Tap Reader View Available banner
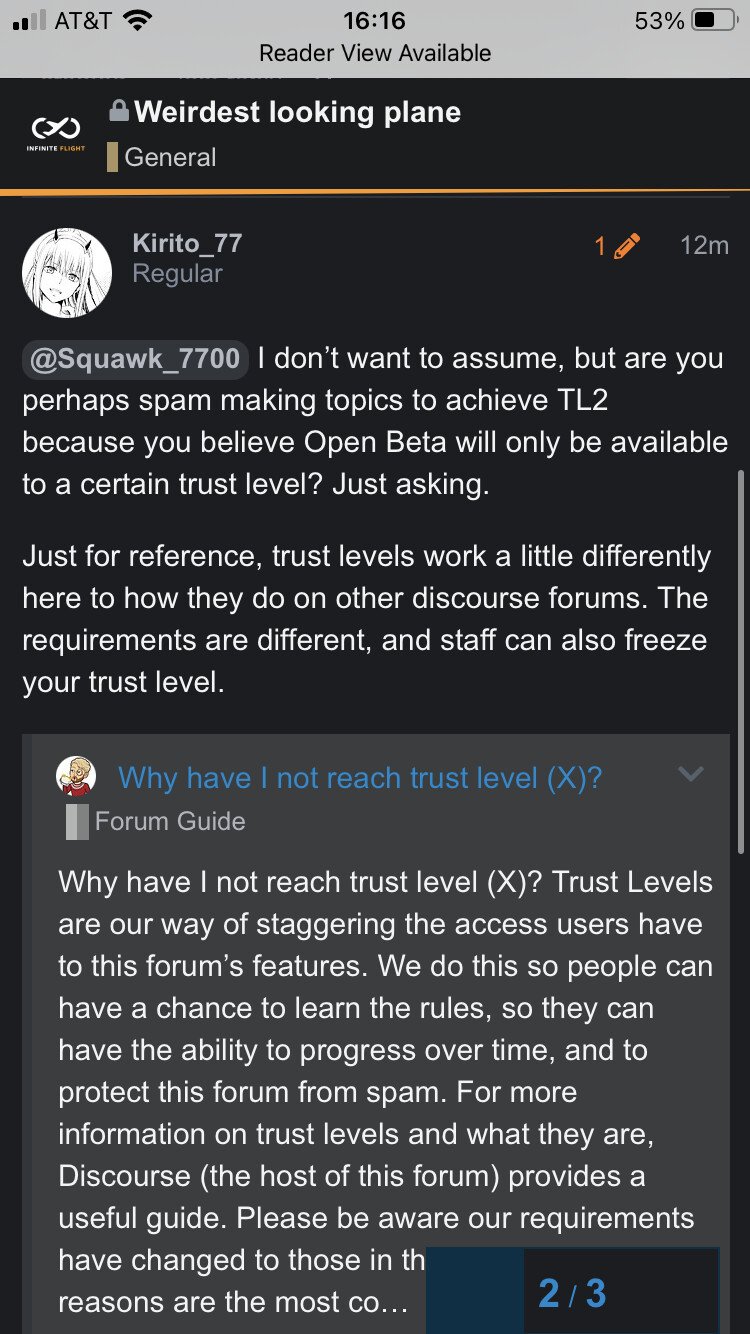Screen dimensions: 750x1334 pyautogui.click(x=375, y=53)
